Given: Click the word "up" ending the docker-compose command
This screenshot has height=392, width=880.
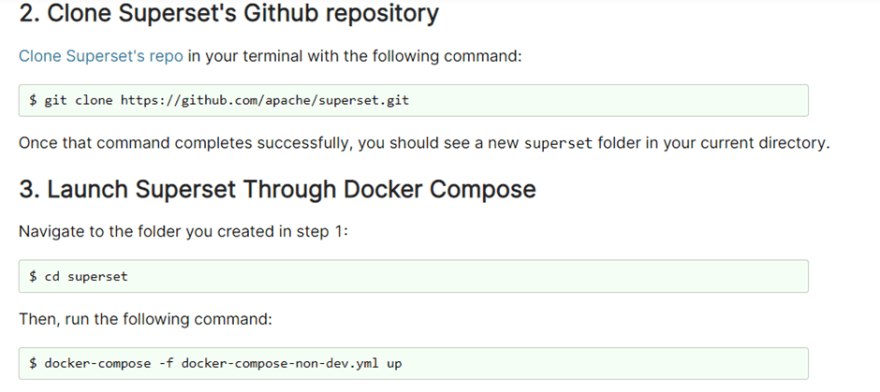Looking at the screenshot, I should [x=395, y=364].
